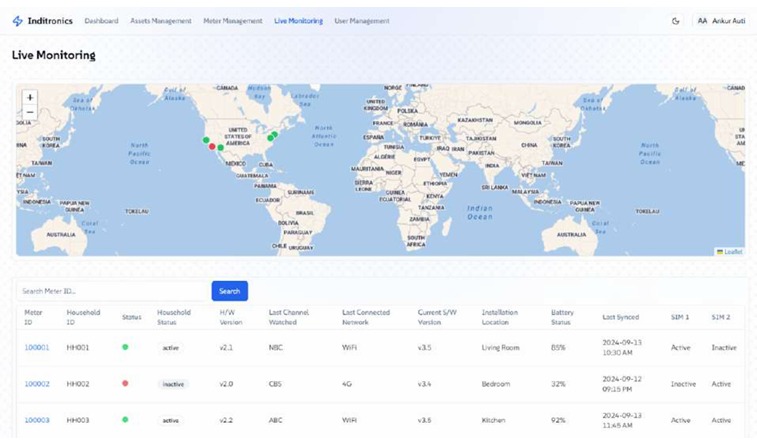Screen dimensions: 757x442
Task: Click the Kitchen location cell
Action: (493, 420)
